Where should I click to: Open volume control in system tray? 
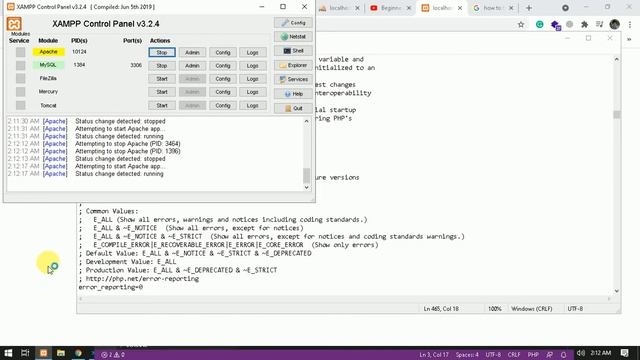click(581, 353)
